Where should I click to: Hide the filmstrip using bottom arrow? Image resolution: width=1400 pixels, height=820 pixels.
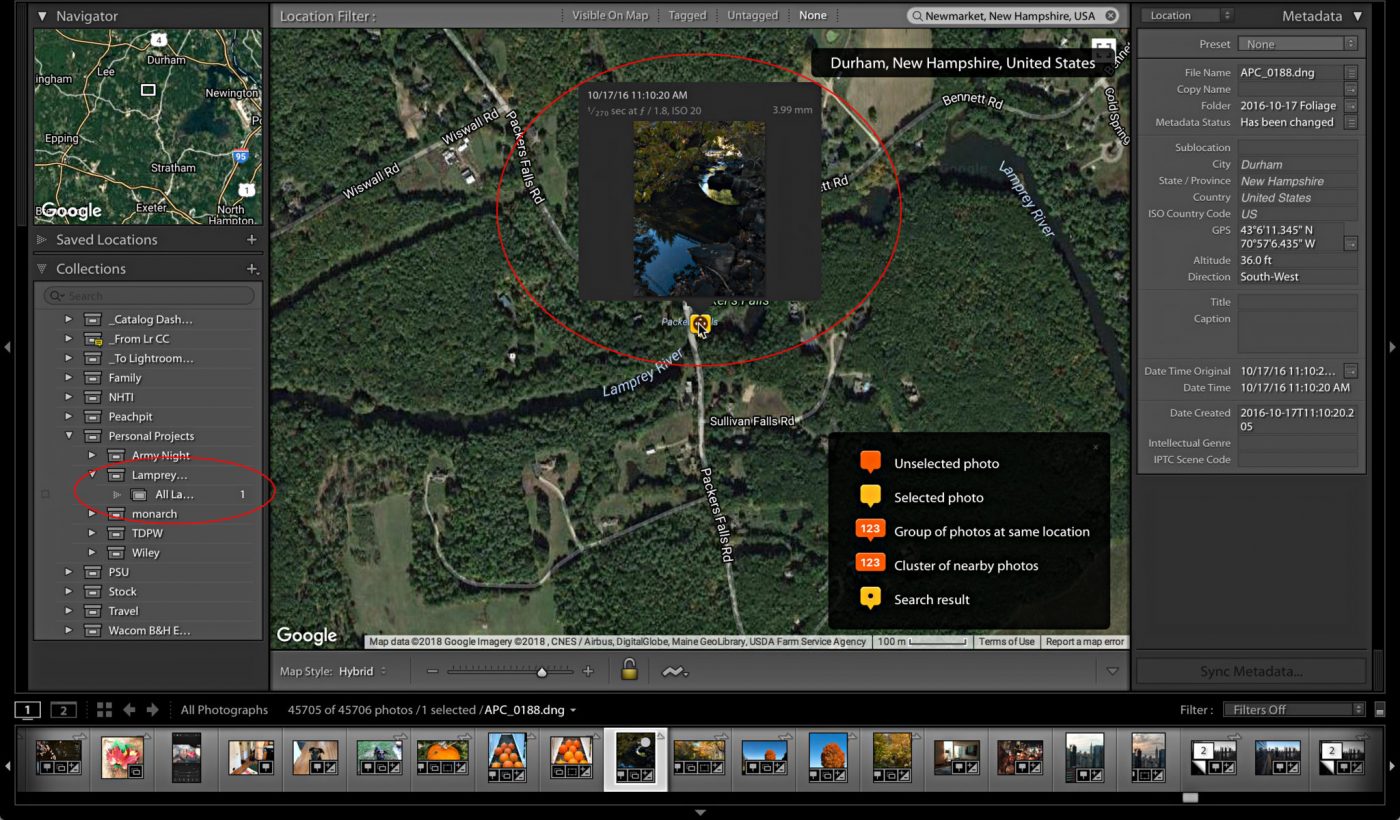click(x=700, y=813)
